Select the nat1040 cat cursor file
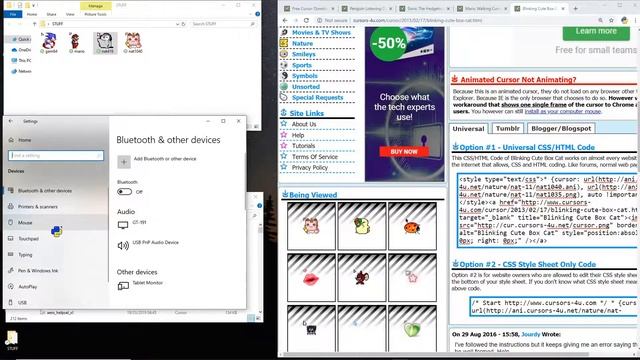The height and width of the screenshot is (360, 640). 133,43
